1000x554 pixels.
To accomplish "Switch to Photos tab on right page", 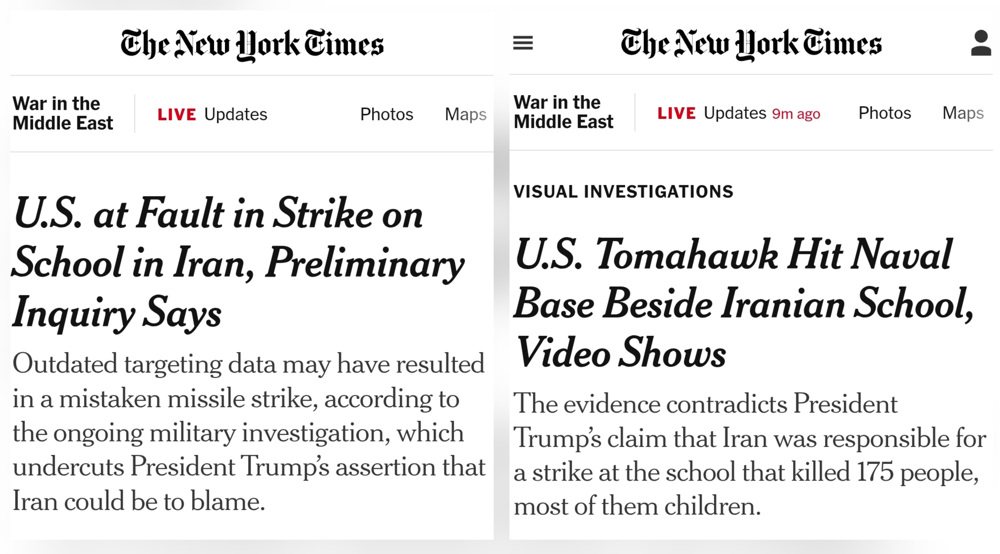I will [x=885, y=113].
